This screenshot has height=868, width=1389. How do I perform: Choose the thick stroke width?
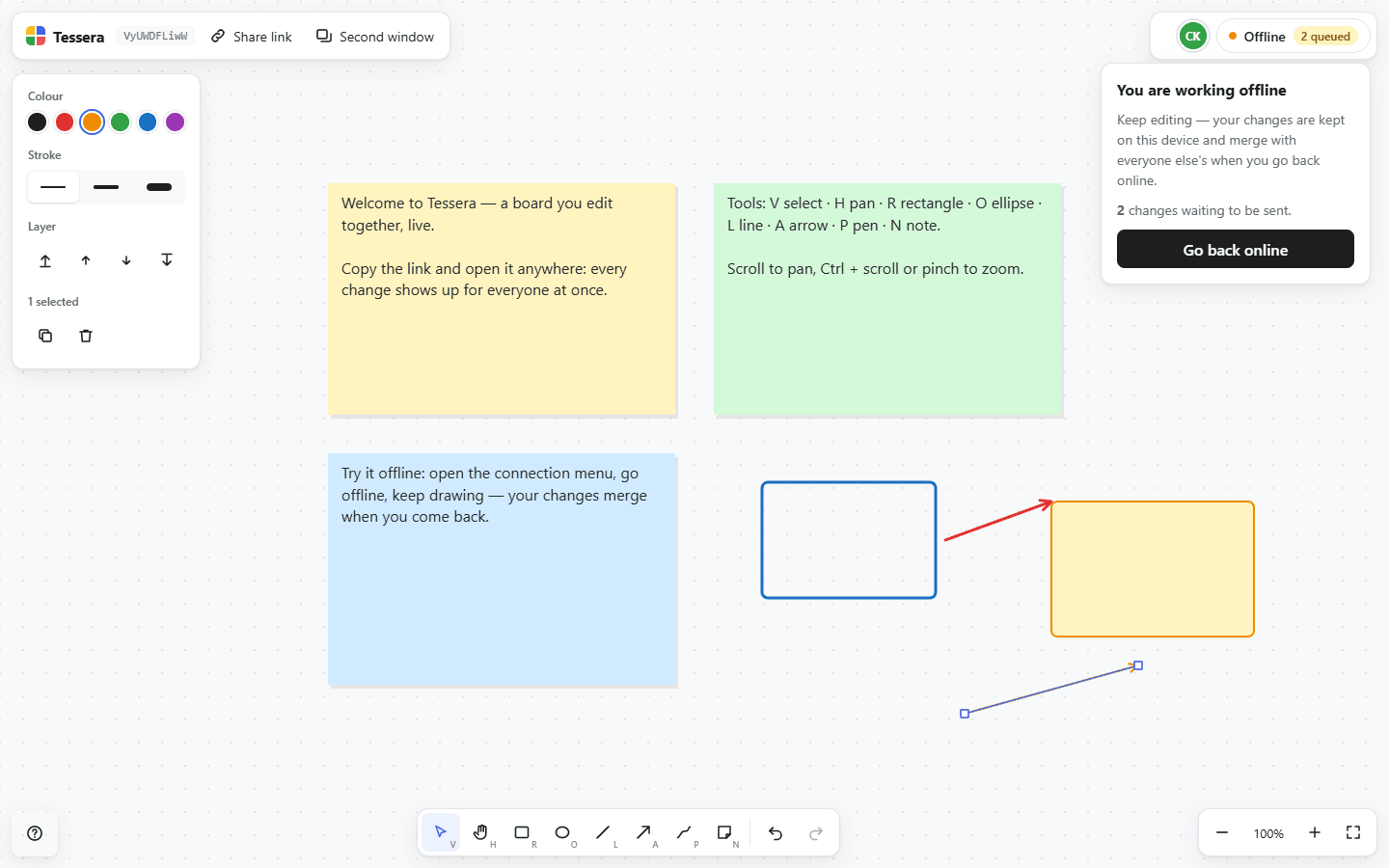tap(159, 187)
